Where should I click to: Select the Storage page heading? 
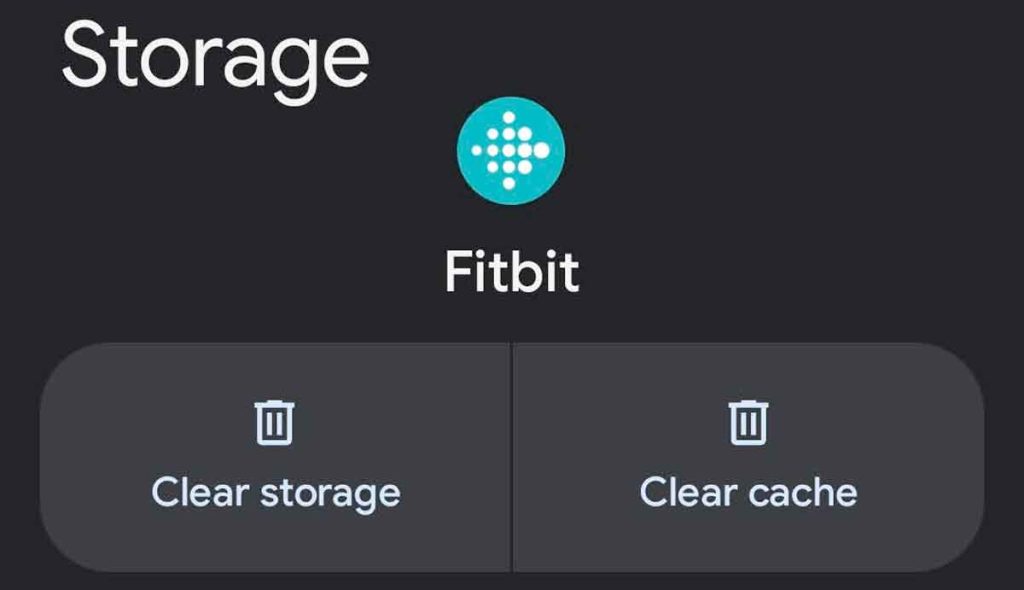(x=215, y=55)
